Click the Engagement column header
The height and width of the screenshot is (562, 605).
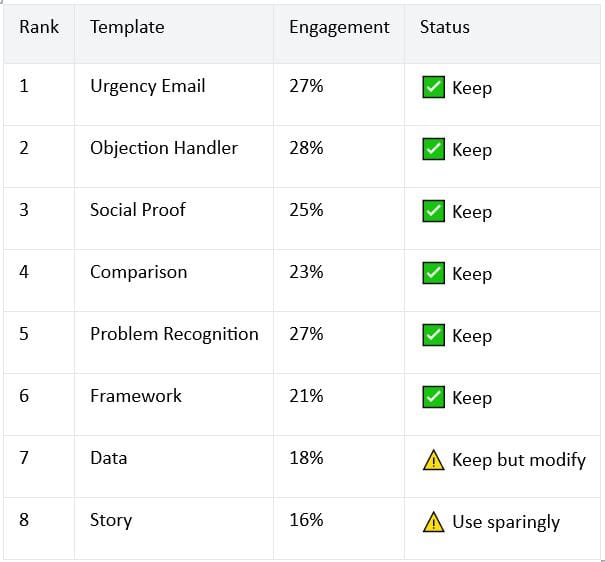[340, 28]
